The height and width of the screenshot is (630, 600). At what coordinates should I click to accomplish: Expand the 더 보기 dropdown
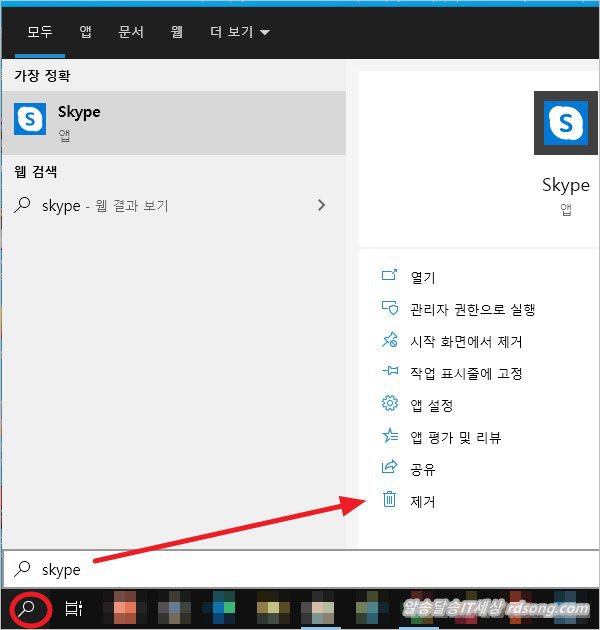point(240,32)
